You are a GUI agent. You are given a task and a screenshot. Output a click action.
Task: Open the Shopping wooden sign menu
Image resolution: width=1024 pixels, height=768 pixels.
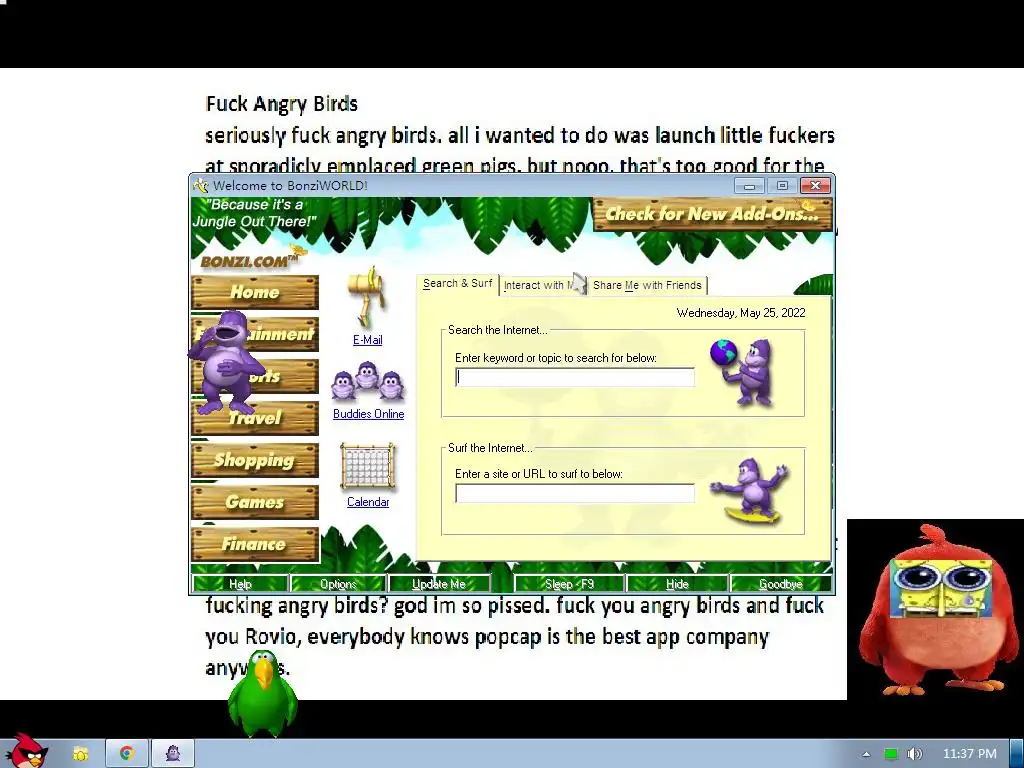(x=255, y=460)
